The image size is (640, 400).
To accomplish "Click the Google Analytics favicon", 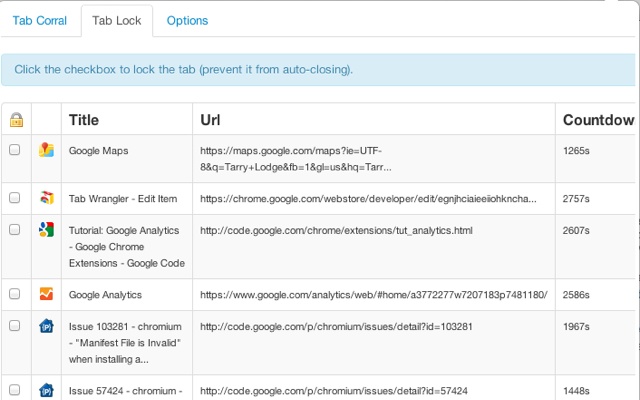I will 47,294.
